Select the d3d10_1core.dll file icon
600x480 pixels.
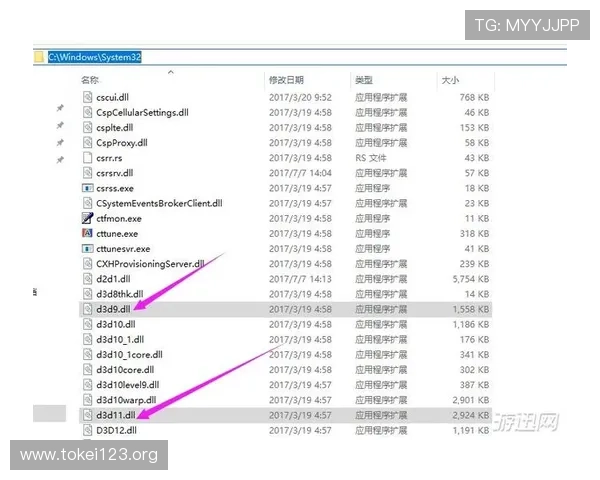(88, 354)
